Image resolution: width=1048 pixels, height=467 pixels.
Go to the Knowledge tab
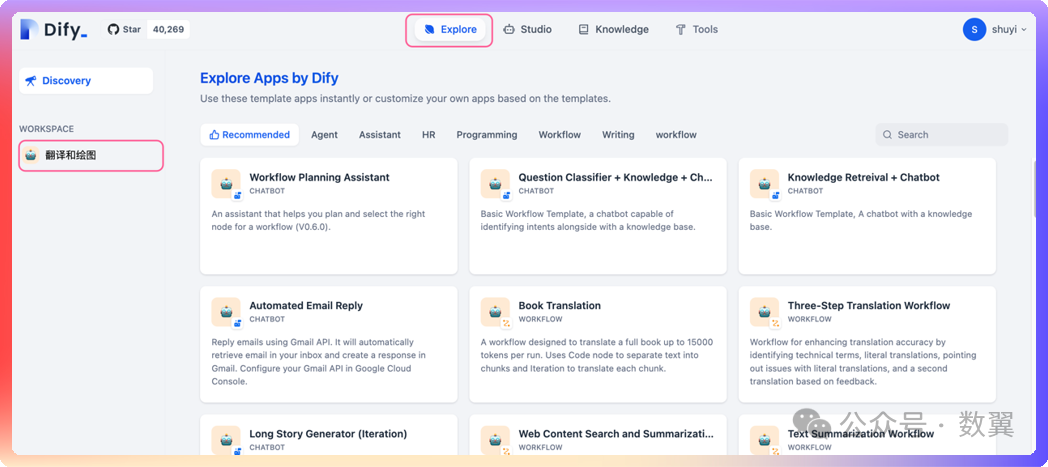(x=614, y=29)
